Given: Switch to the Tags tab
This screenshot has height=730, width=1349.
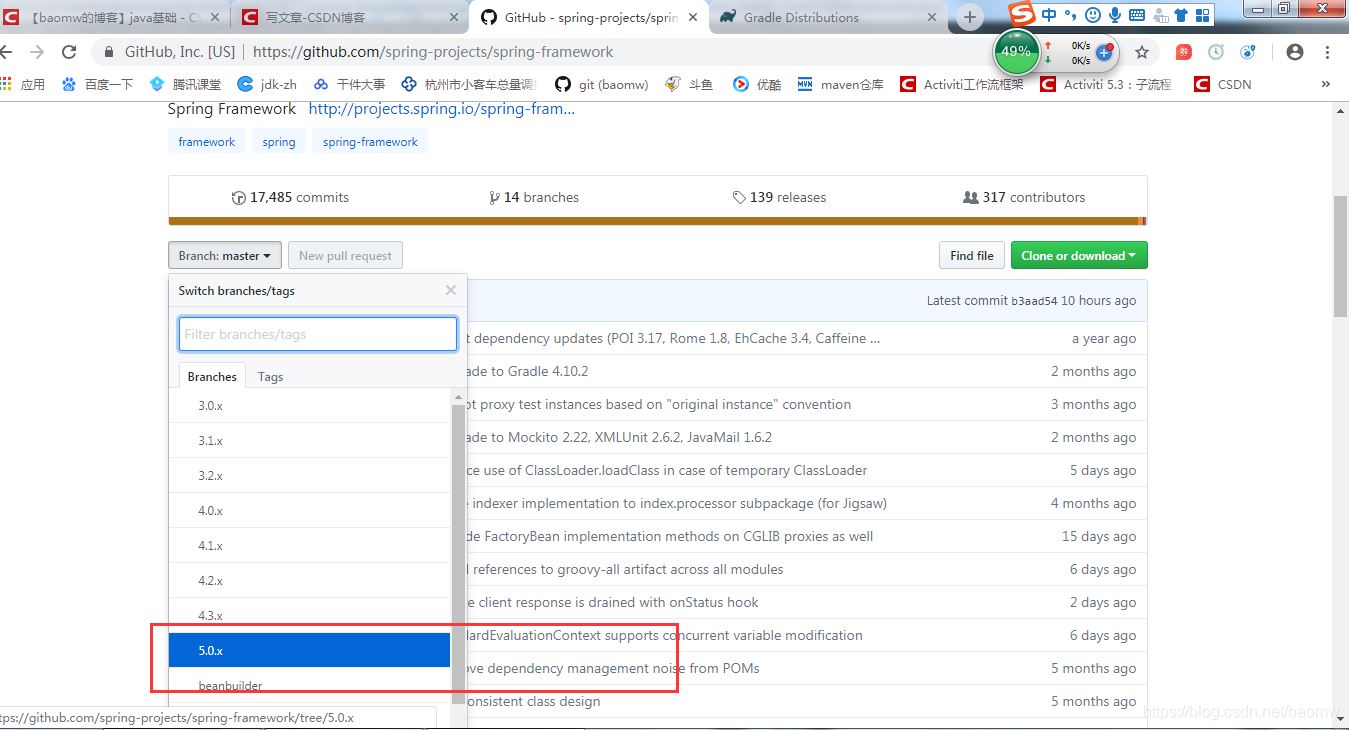Looking at the screenshot, I should coord(270,377).
